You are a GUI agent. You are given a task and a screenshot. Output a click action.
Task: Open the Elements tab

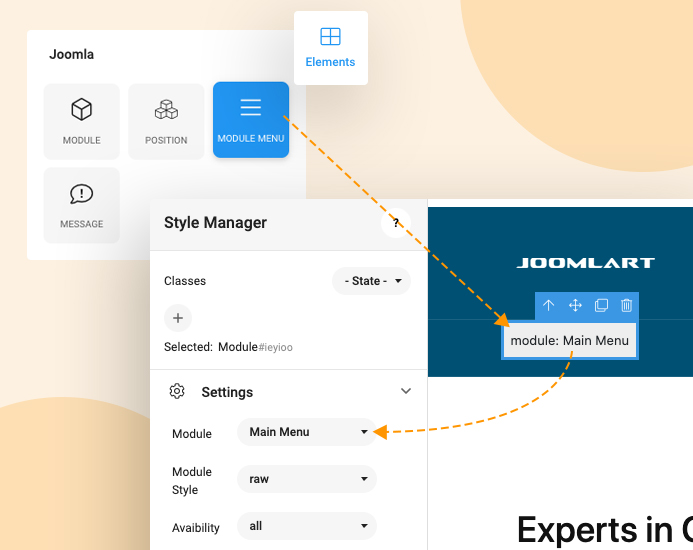point(331,48)
